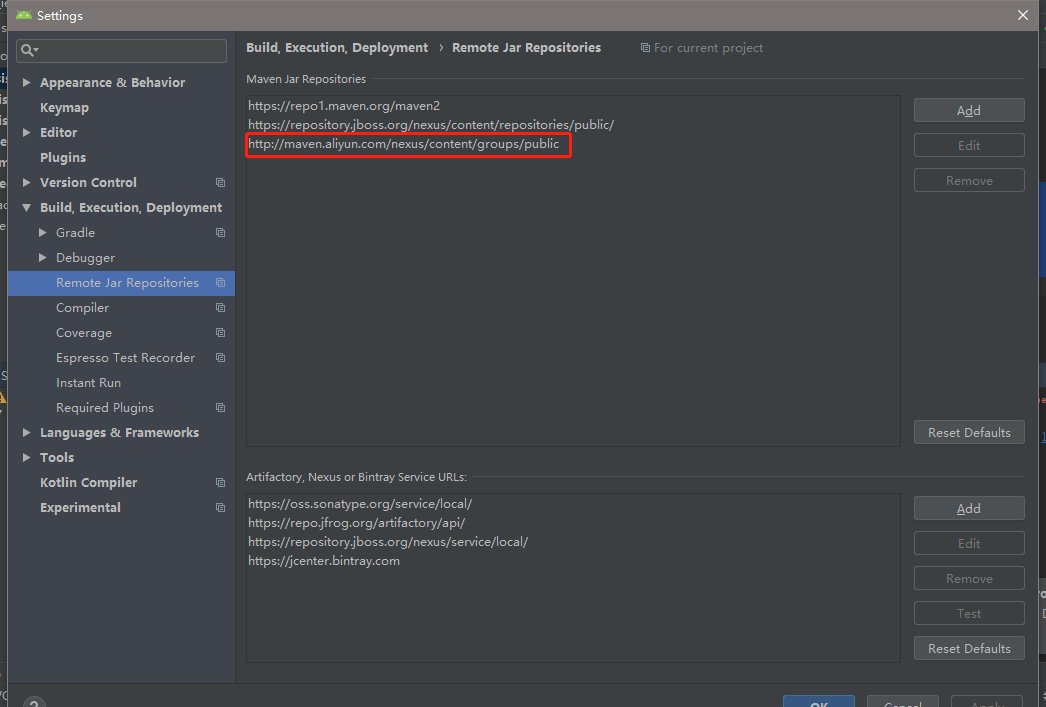Expand the Editor section
1046x707 pixels.
pos(27,132)
